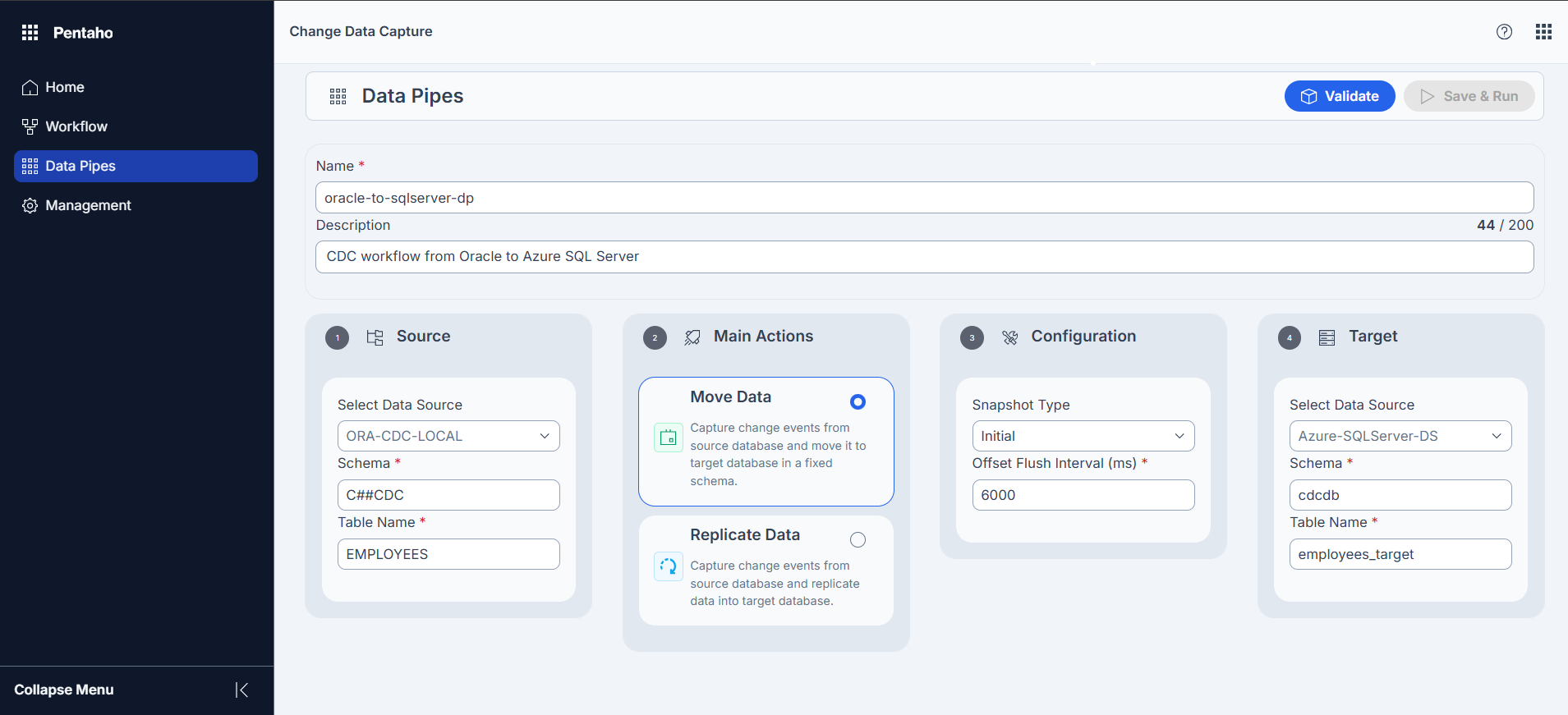Click Collapse Menu at the sidebar bottom
This screenshot has height=715, width=1568.
pyautogui.click(x=64, y=690)
